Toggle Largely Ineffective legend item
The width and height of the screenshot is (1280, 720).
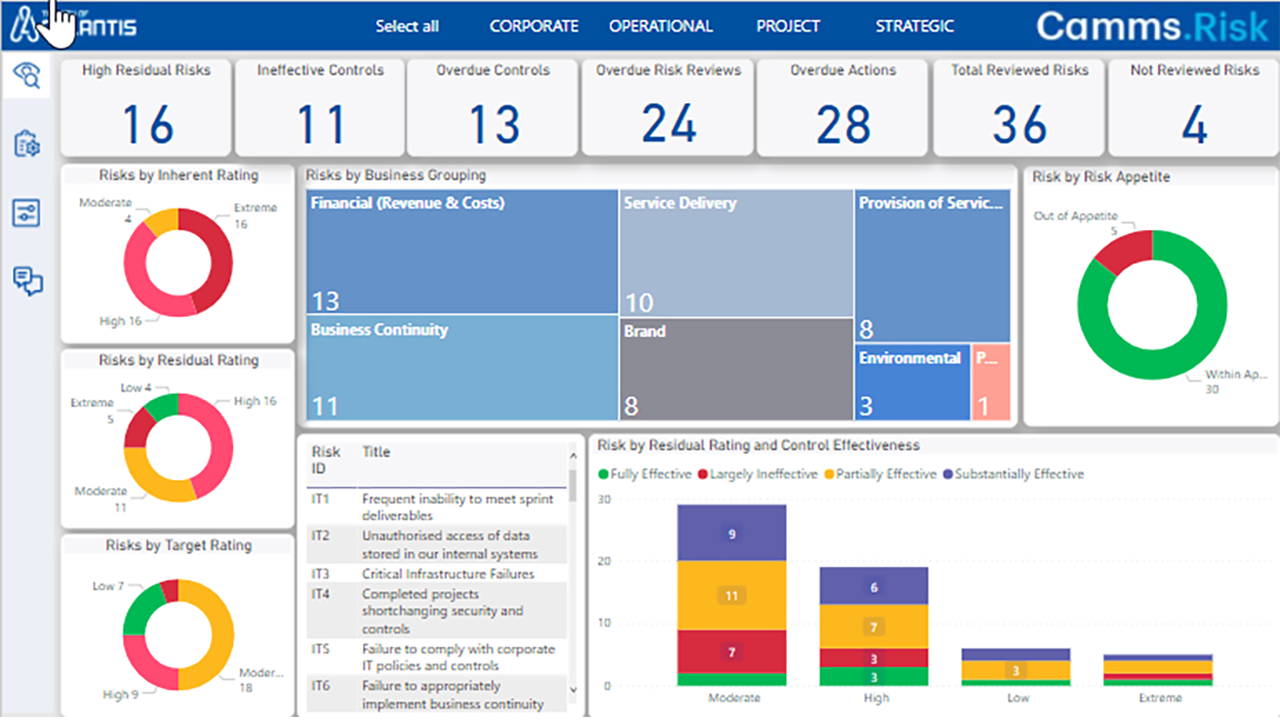click(x=758, y=474)
